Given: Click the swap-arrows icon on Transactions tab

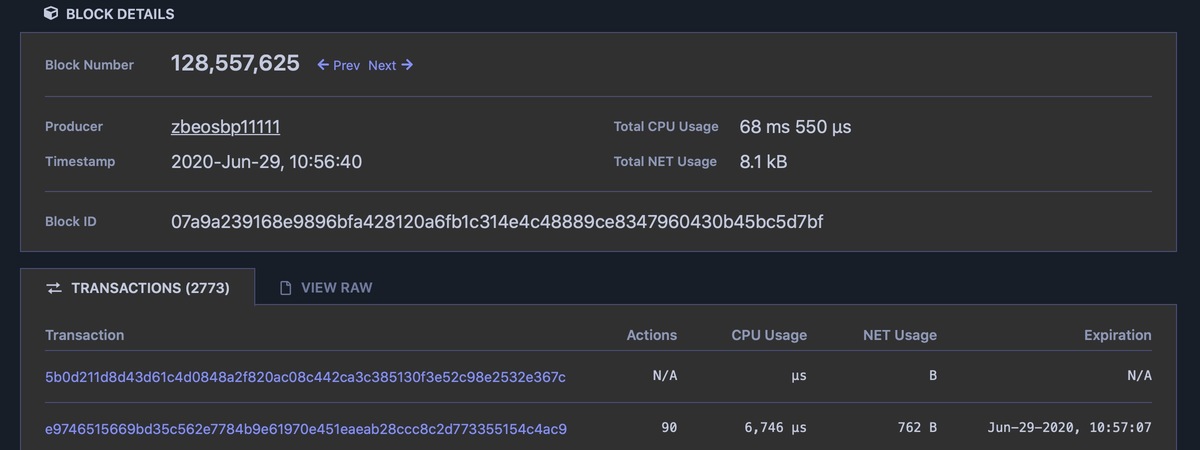Looking at the screenshot, I should click(54, 288).
